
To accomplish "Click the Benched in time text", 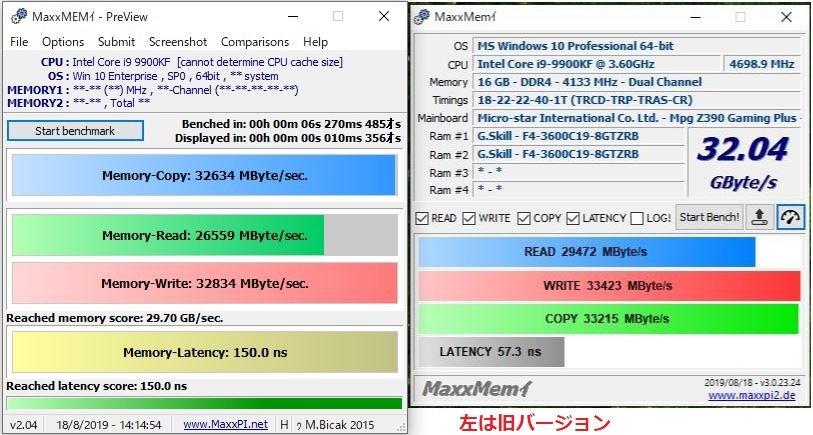I will tap(291, 124).
